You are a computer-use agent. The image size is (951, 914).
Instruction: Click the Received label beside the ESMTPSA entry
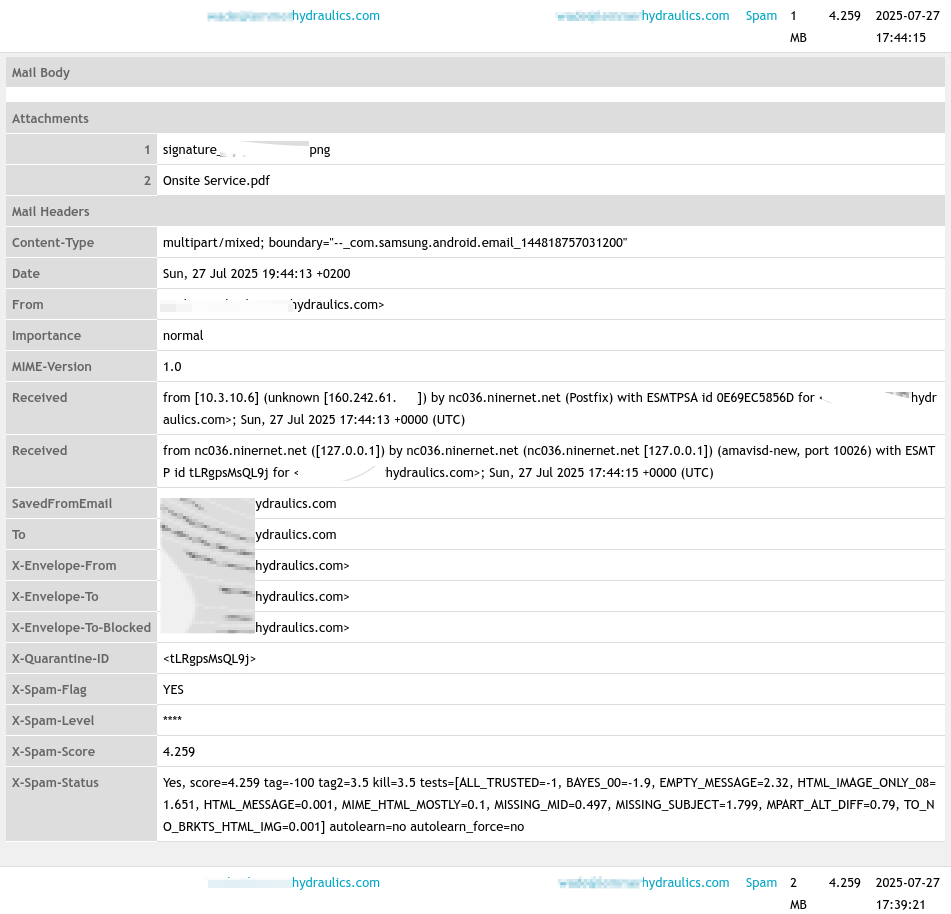(x=39, y=397)
